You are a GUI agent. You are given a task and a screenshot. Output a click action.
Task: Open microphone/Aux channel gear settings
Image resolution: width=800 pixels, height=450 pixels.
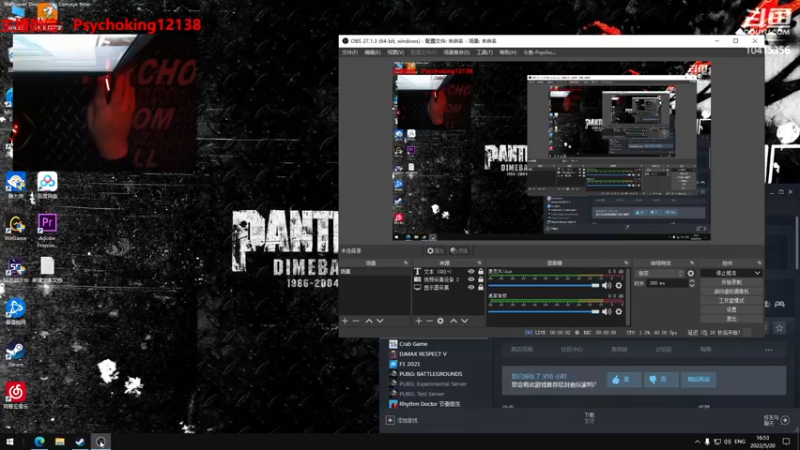[619, 286]
